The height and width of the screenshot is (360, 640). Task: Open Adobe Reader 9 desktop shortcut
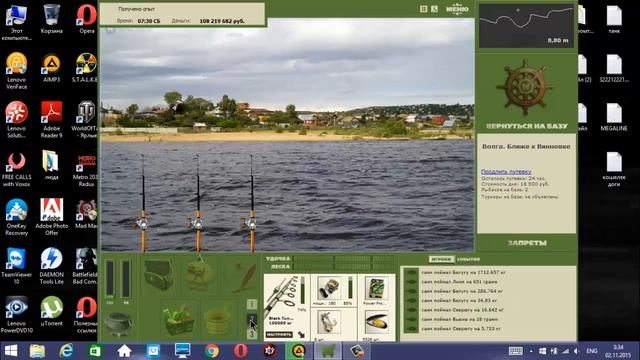click(x=51, y=120)
